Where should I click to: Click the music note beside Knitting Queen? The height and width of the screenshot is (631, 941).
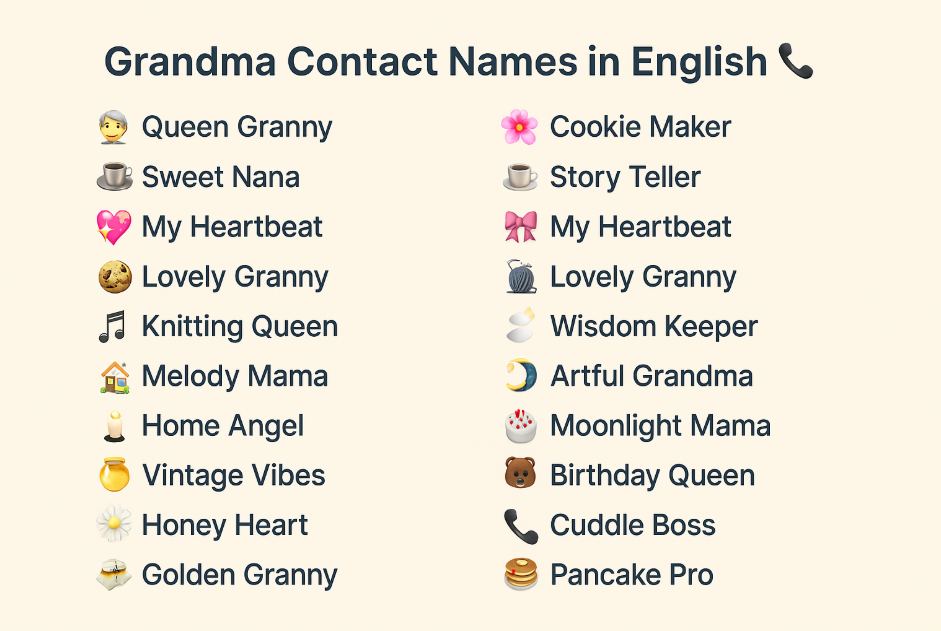(x=113, y=327)
